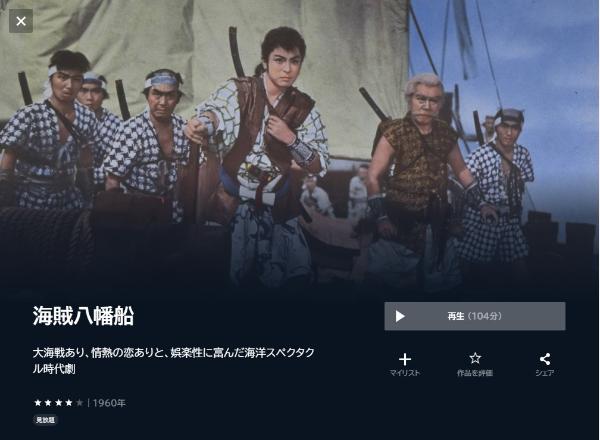Rate this work using the star outline icon
600x440 pixels.
(x=475, y=359)
